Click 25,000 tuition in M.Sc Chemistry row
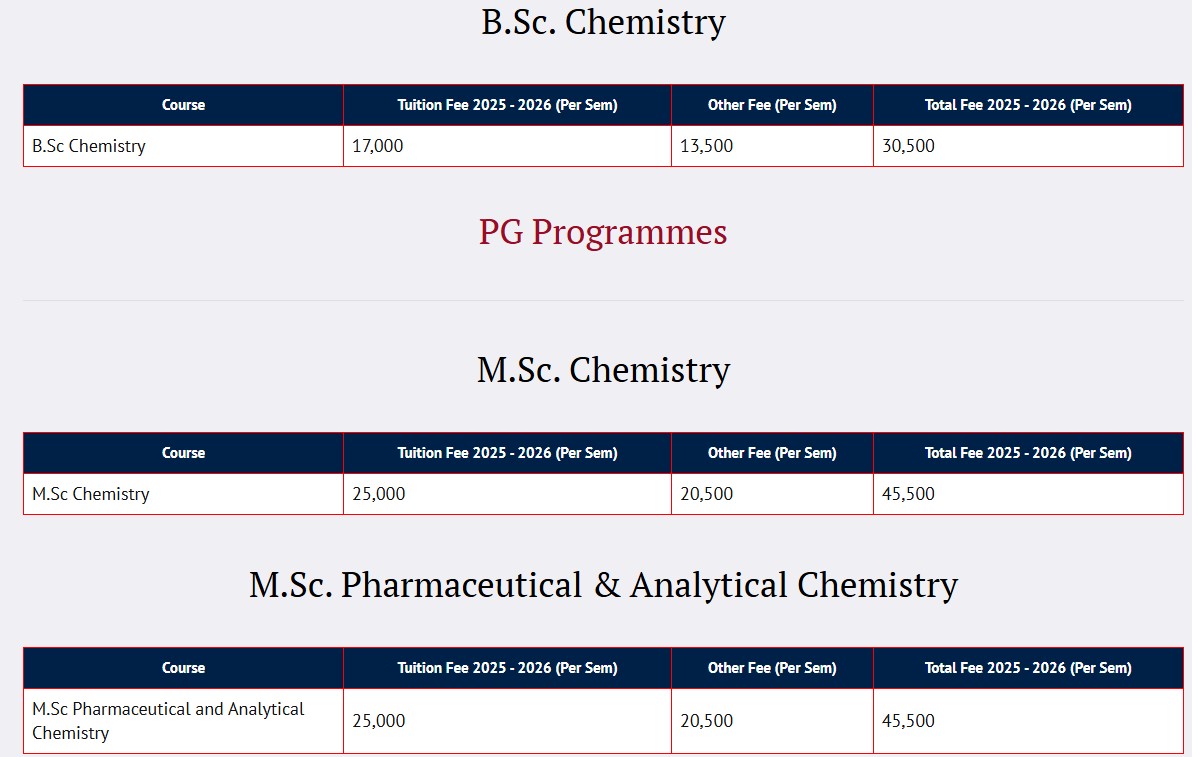The height and width of the screenshot is (757, 1192). pos(379,494)
